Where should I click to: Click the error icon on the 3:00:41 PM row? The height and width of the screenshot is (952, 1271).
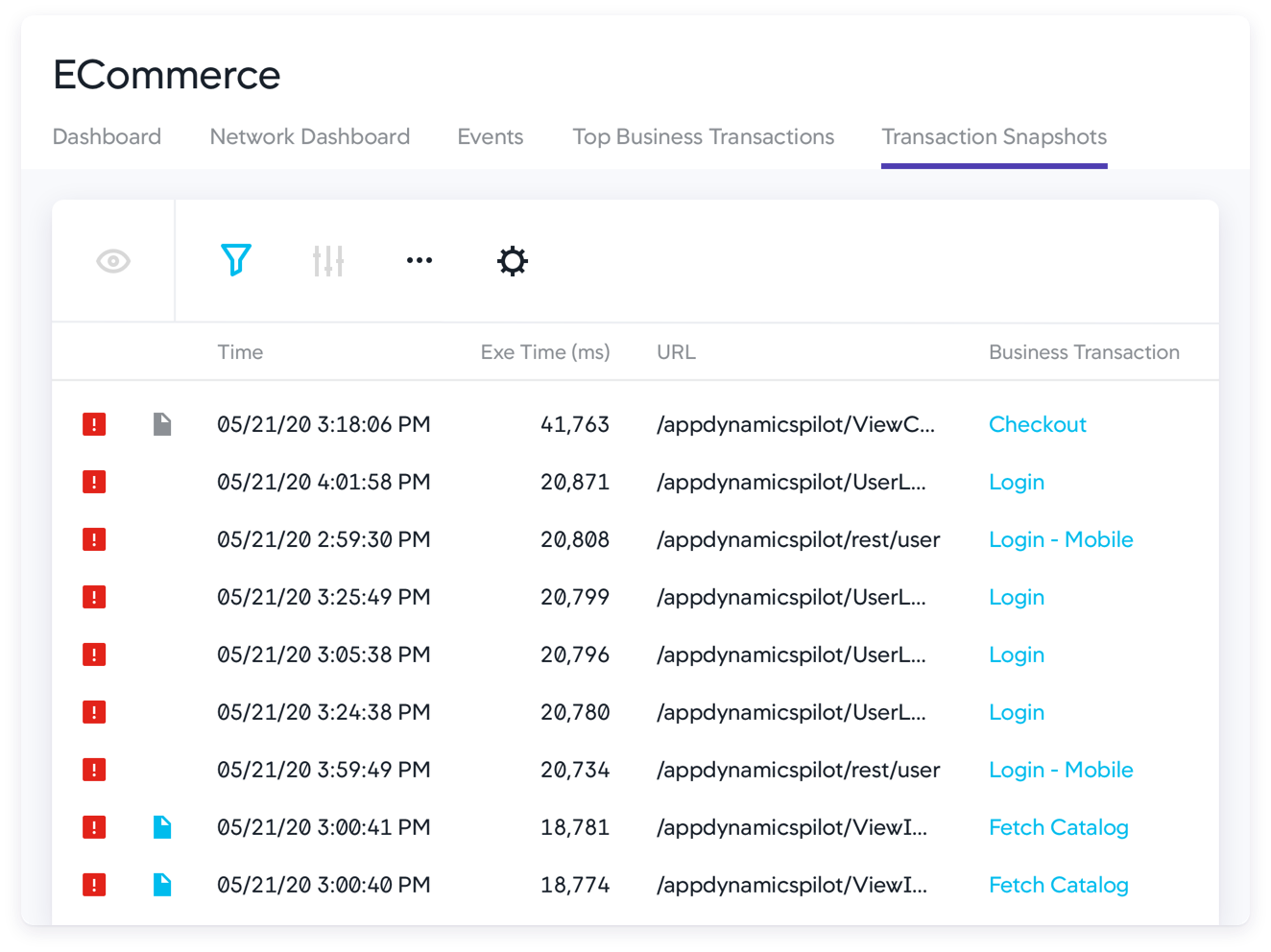94,827
